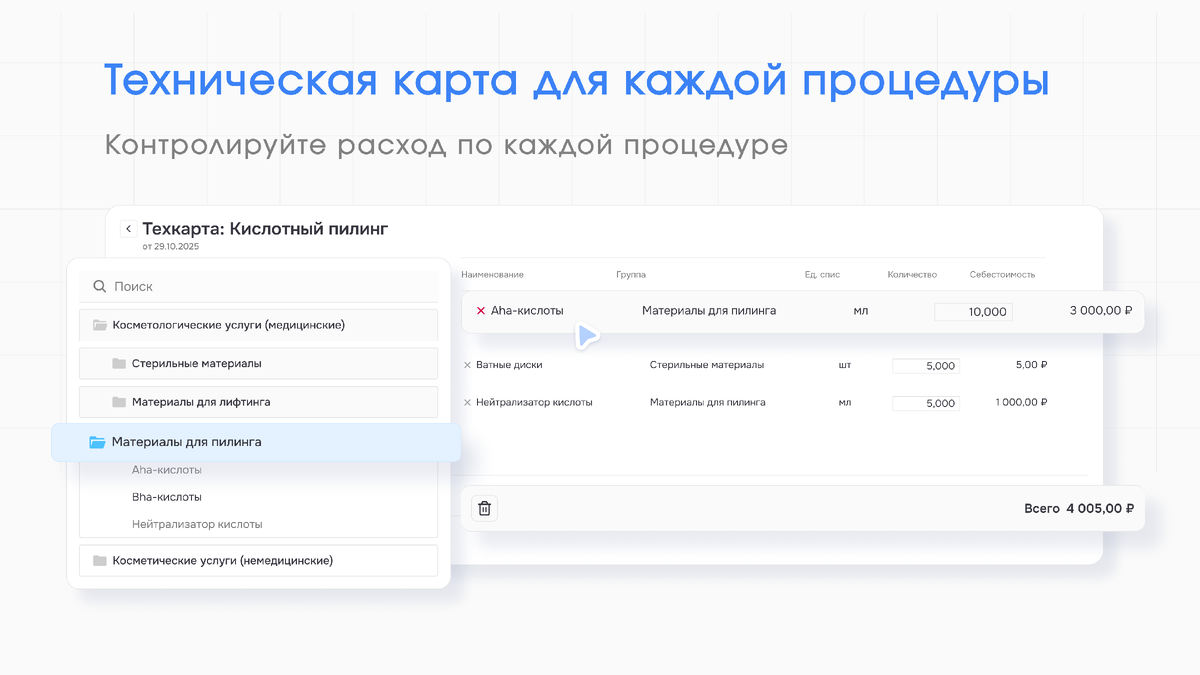Screen dimensions: 1200x675
Task: Click folder icon of Материалы для лифтинга
Action: [x=119, y=402]
